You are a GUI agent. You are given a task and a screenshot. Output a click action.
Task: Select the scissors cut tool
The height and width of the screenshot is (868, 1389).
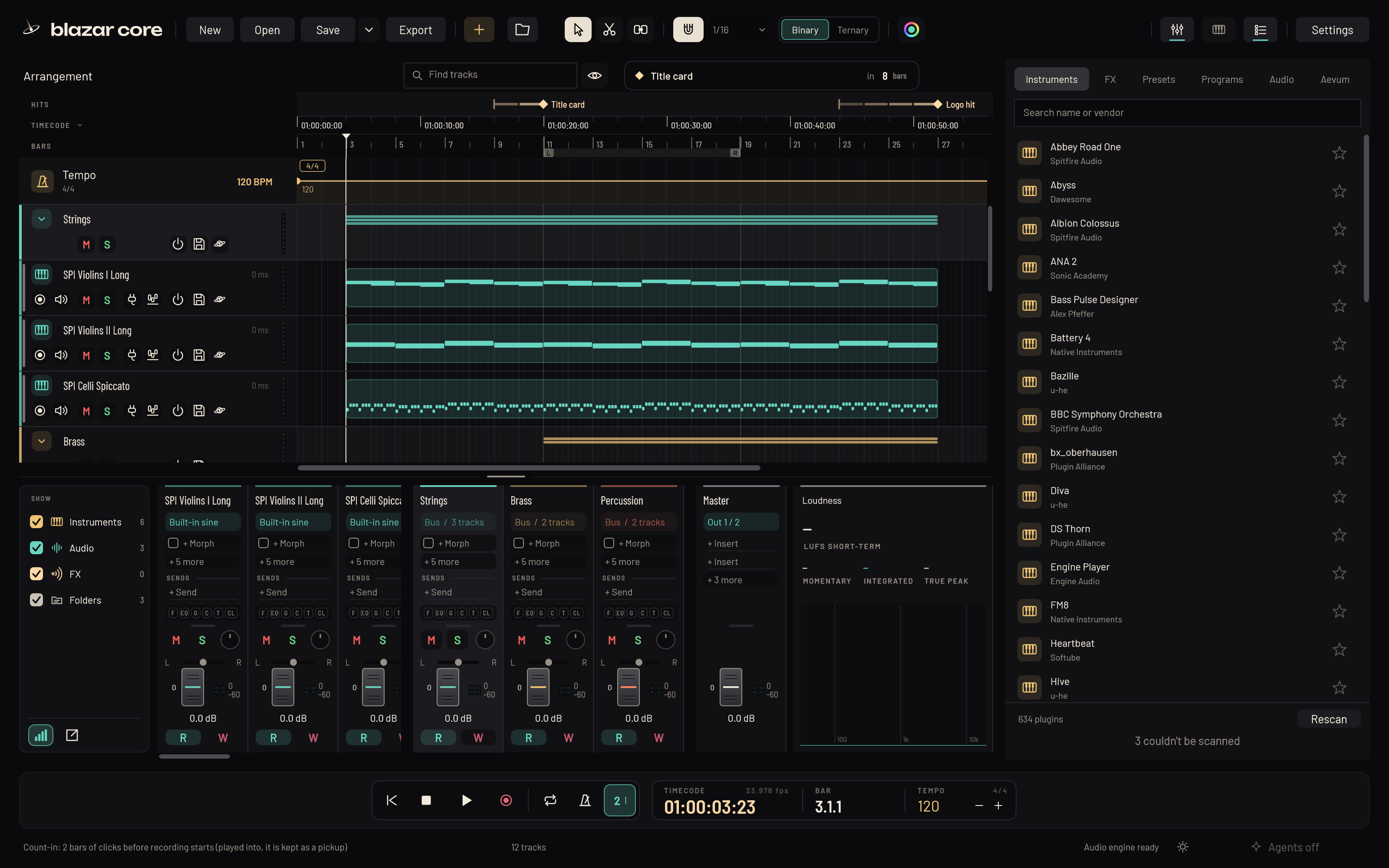[x=609, y=30]
